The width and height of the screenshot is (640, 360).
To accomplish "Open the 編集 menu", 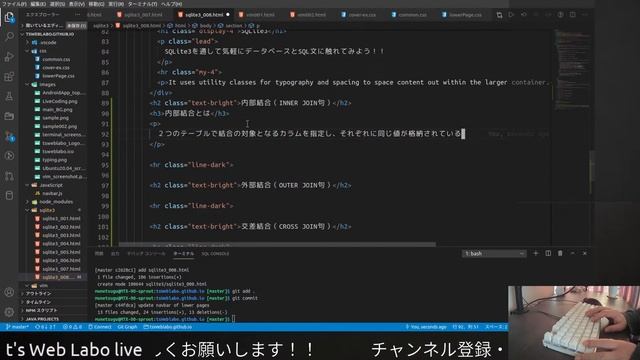I will [38, 4].
